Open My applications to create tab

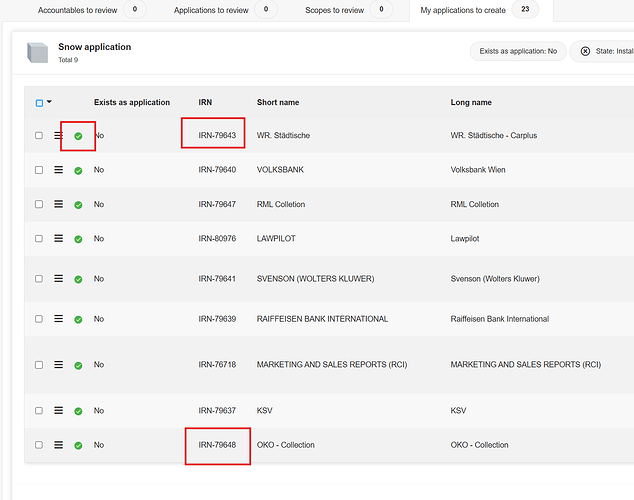click(x=463, y=10)
